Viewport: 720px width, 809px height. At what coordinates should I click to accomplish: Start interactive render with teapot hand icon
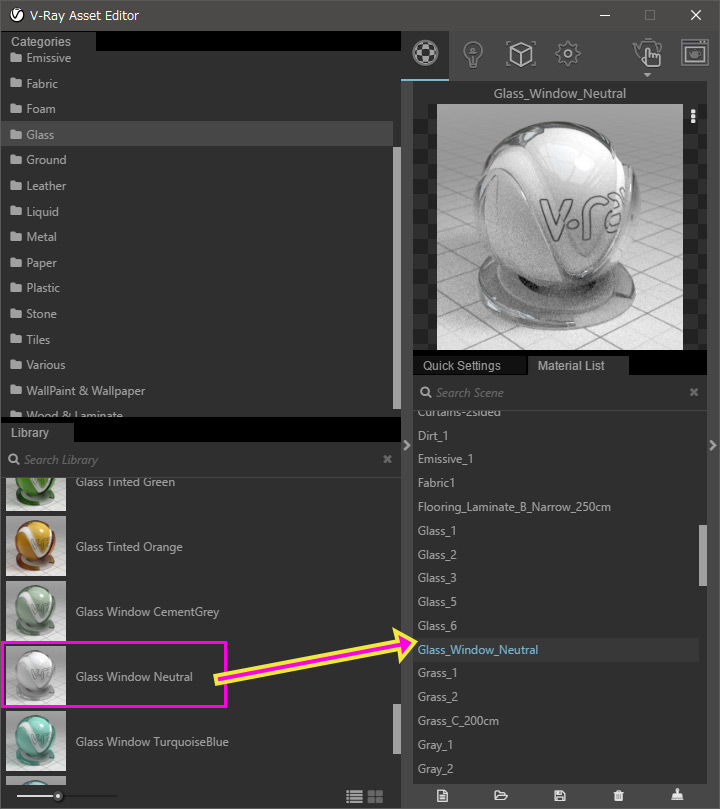[648, 54]
